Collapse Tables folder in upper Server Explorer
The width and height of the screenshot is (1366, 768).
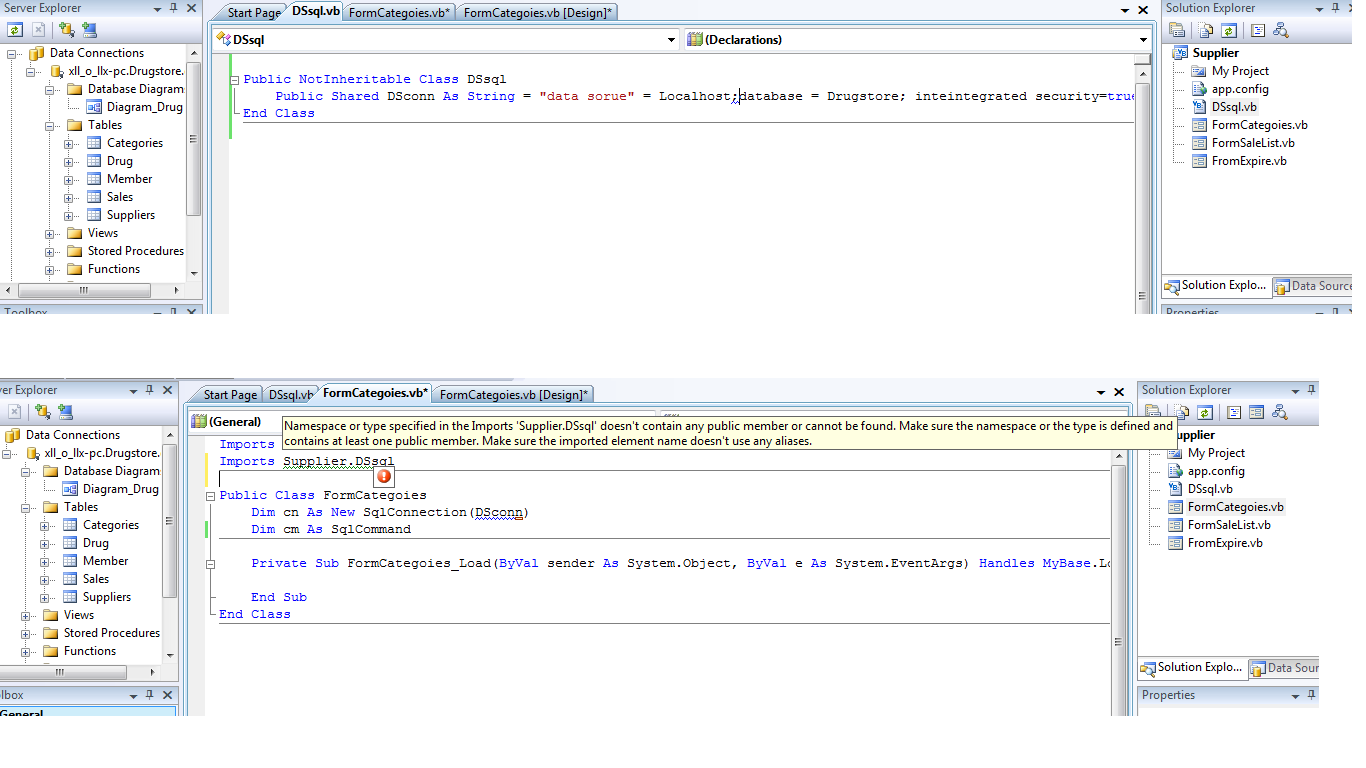click(x=50, y=125)
